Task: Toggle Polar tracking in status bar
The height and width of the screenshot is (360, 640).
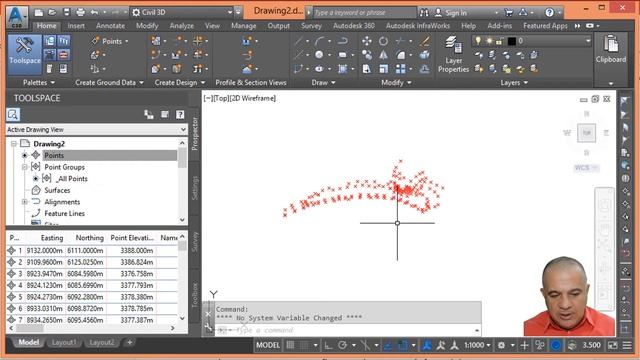Action: click(x=342, y=345)
